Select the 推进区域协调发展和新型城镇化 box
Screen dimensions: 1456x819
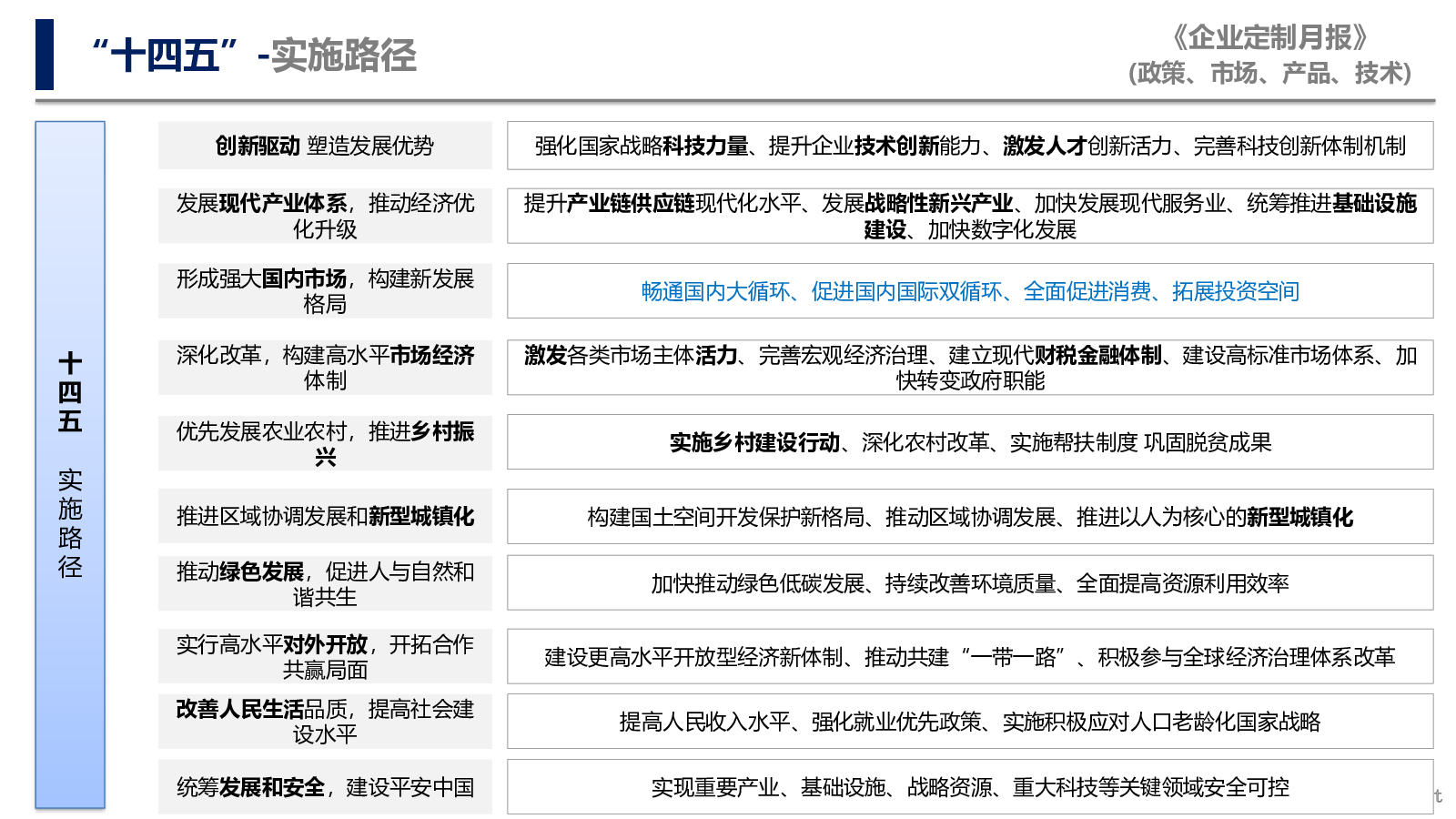coord(325,517)
